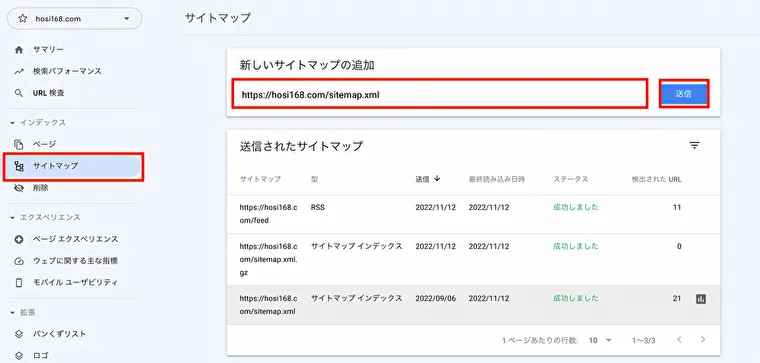The width and height of the screenshot is (760, 363).
Task: Click the 削除 crossed-eye icon
Action: tap(19, 188)
